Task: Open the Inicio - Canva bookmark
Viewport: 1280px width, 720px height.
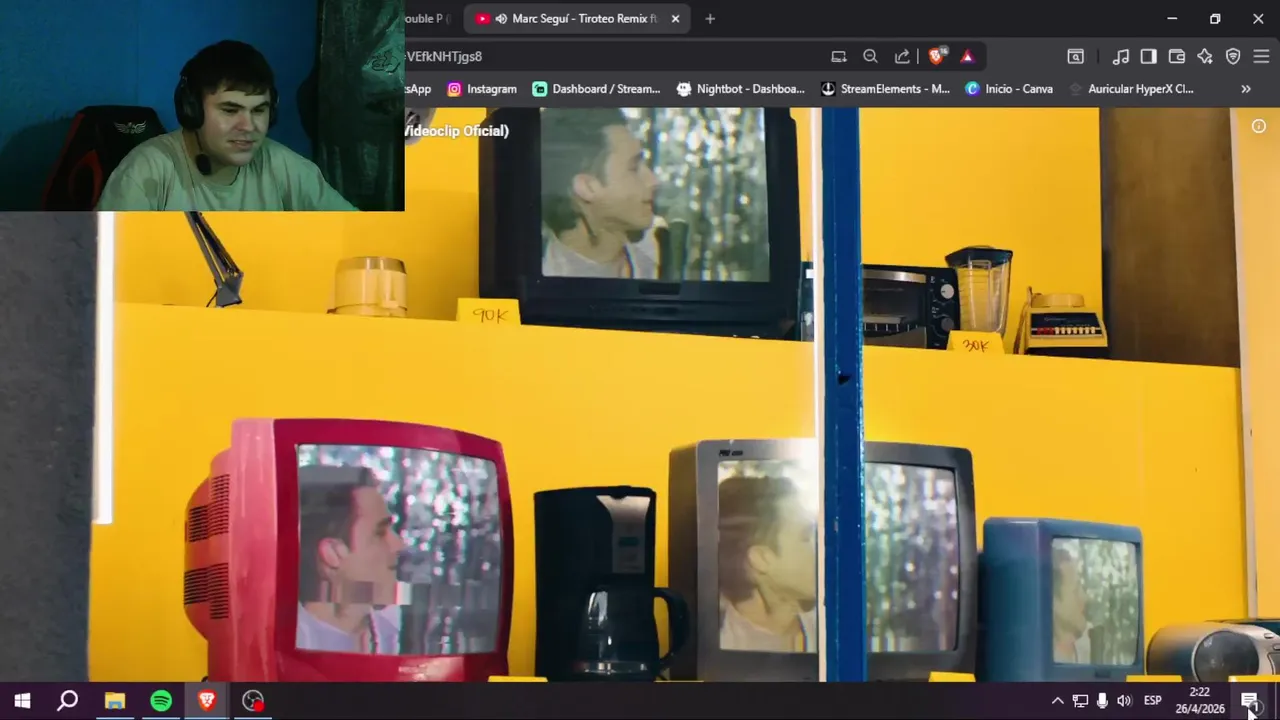Action: (1009, 89)
